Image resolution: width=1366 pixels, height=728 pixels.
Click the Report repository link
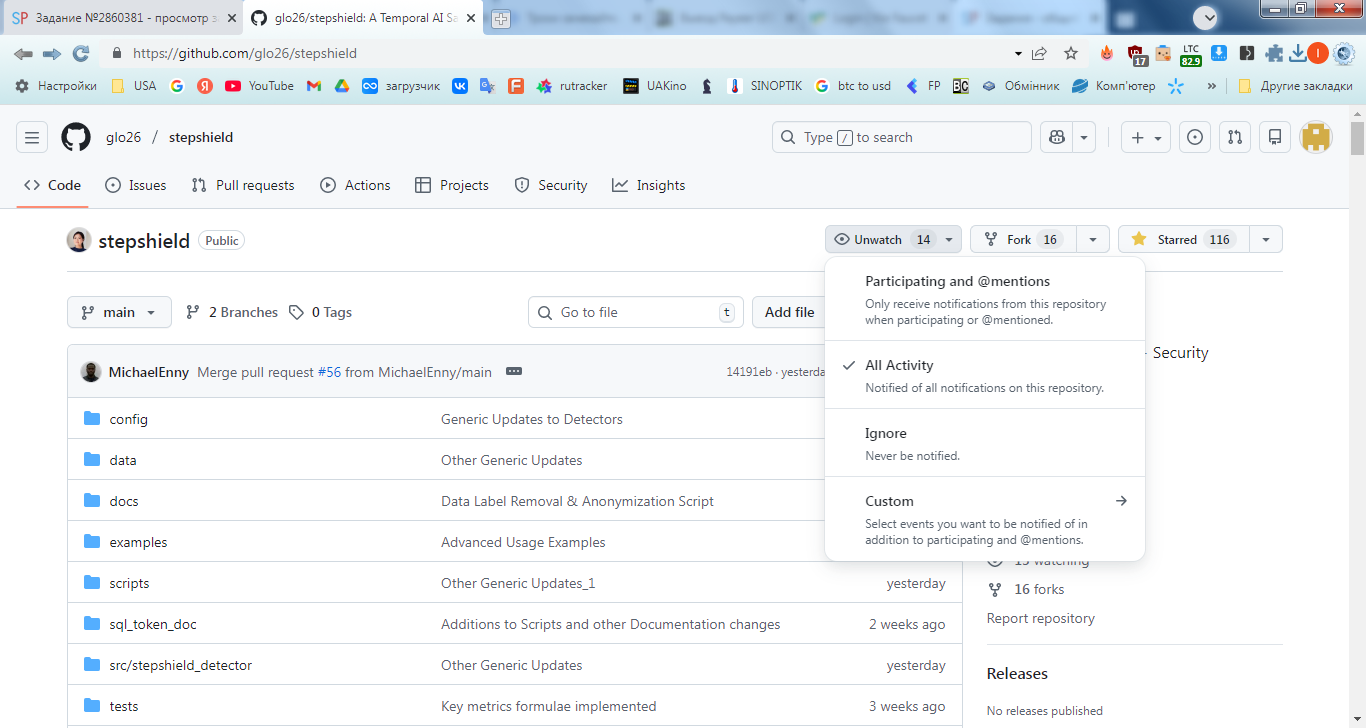pos(1040,618)
